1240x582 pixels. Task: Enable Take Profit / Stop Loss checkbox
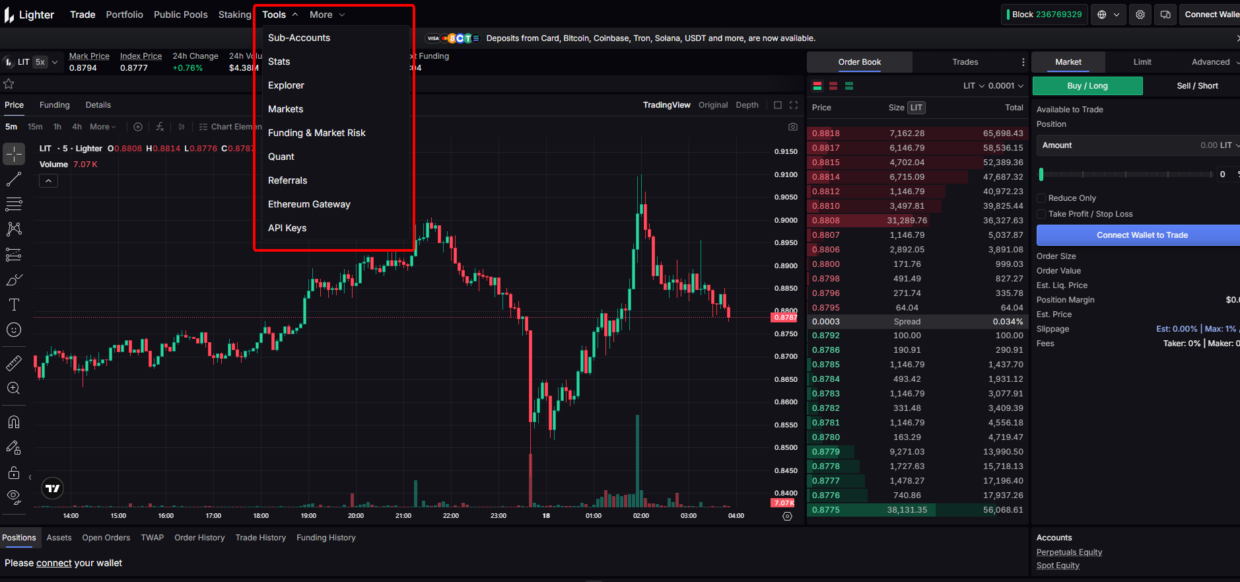(1042, 214)
